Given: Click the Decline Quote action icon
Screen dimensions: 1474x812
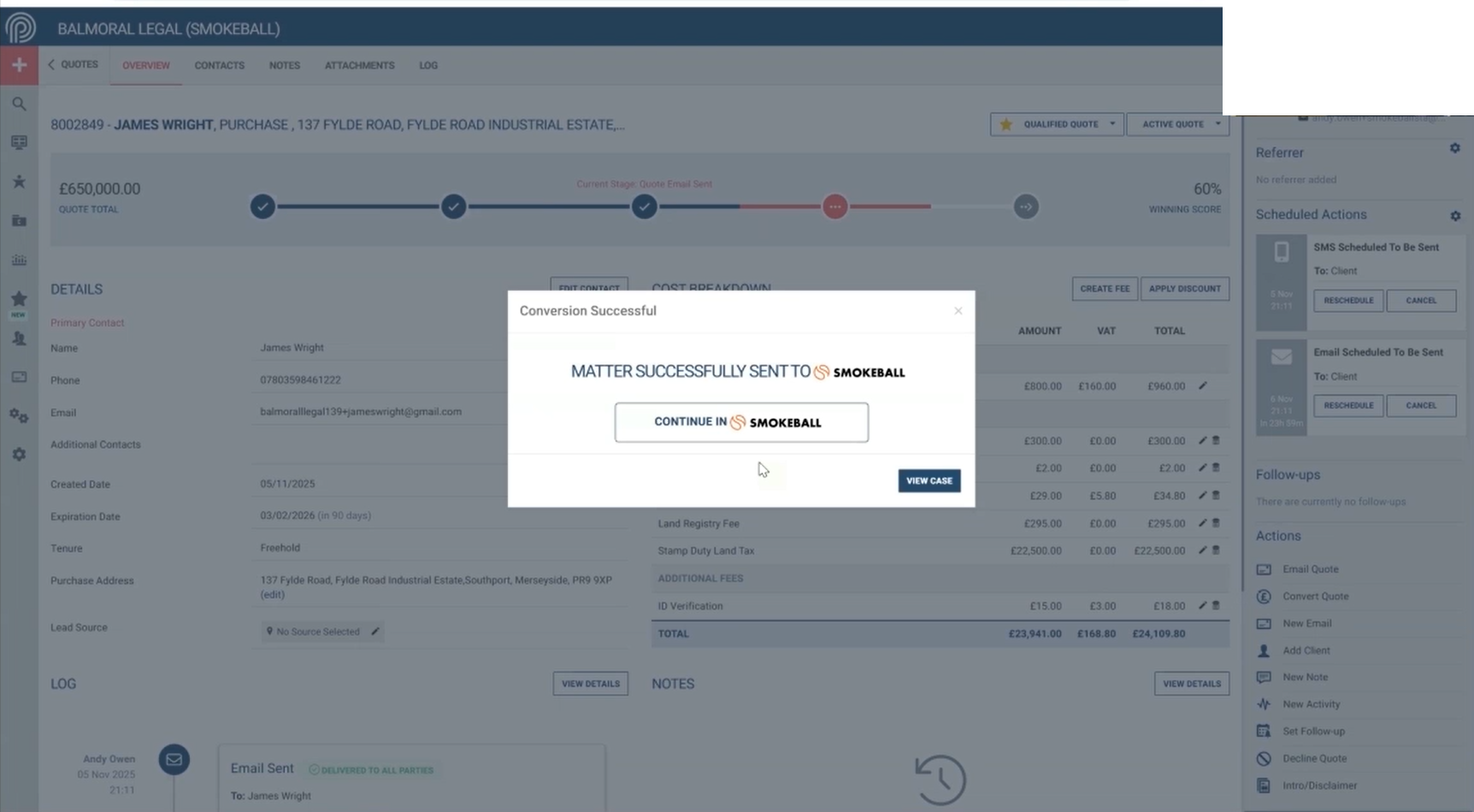Looking at the screenshot, I should click(1264, 759).
